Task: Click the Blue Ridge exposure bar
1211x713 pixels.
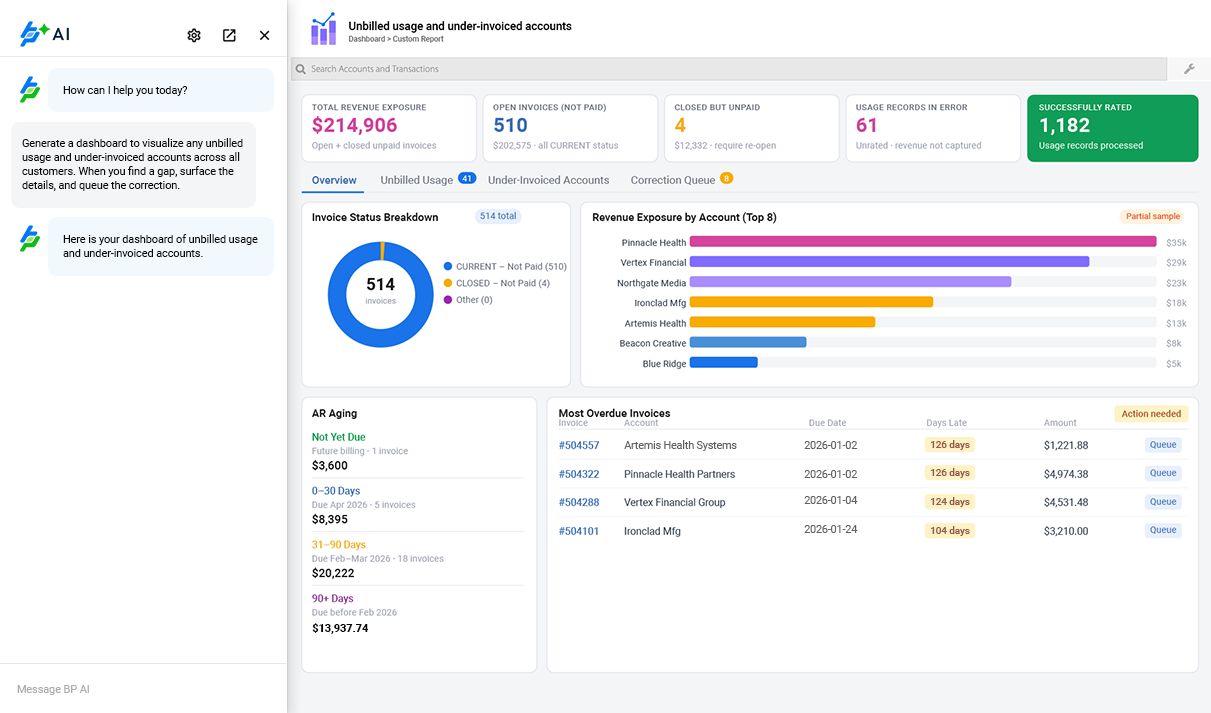Action: pyautogui.click(x=723, y=363)
